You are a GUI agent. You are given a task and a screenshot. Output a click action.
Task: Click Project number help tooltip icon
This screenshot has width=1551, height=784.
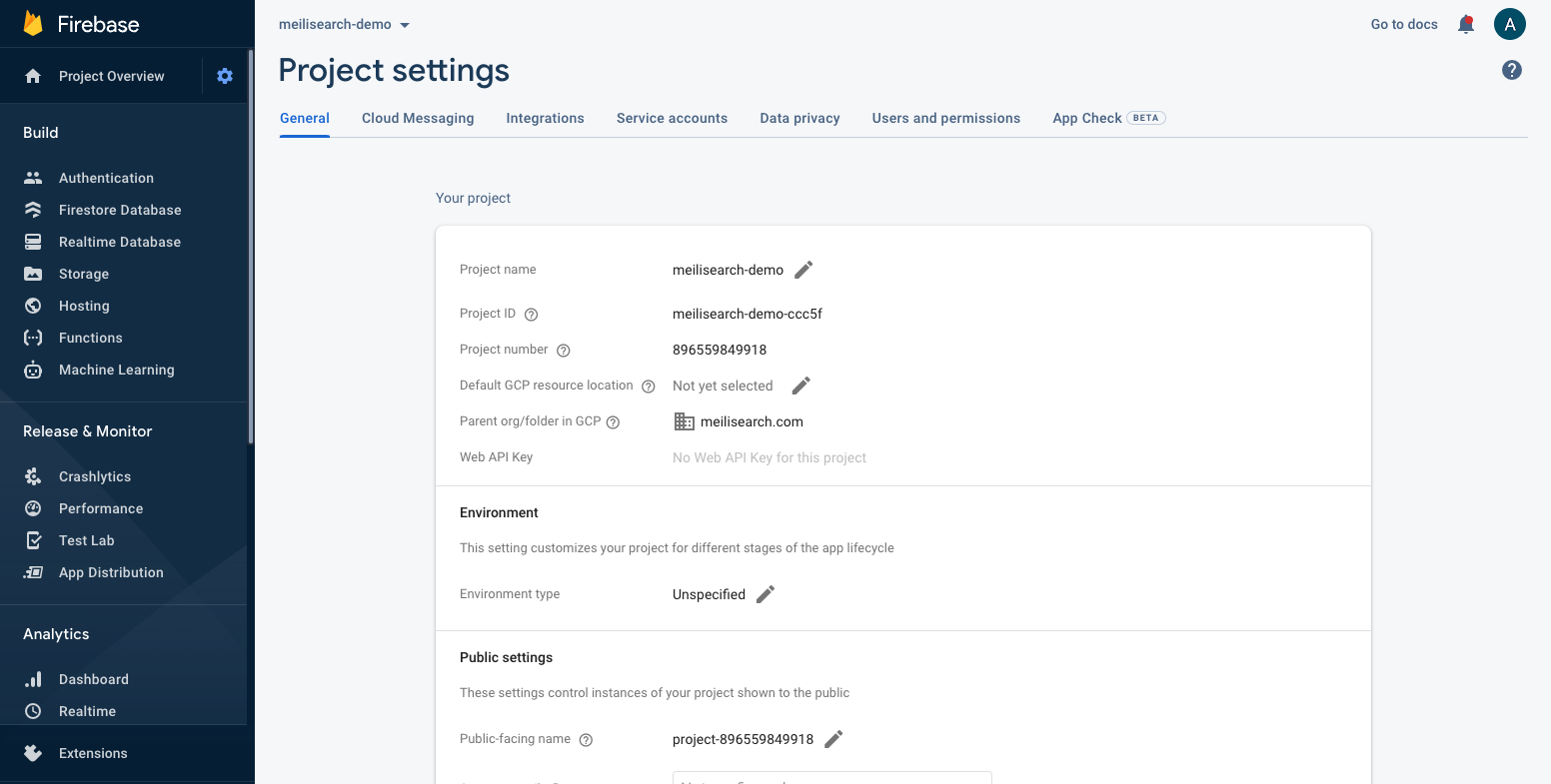click(x=564, y=351)
